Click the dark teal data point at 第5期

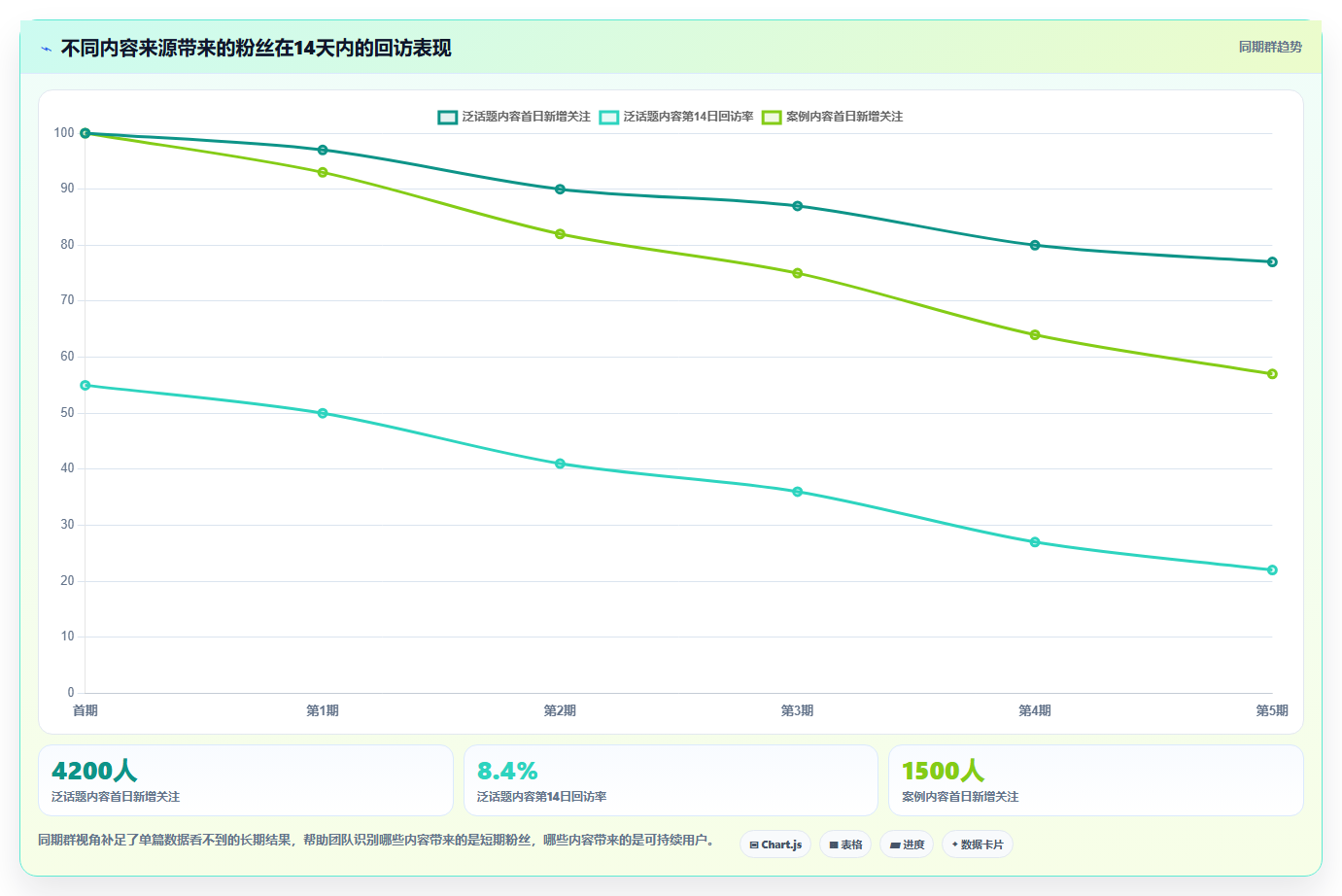(1272, 262)
